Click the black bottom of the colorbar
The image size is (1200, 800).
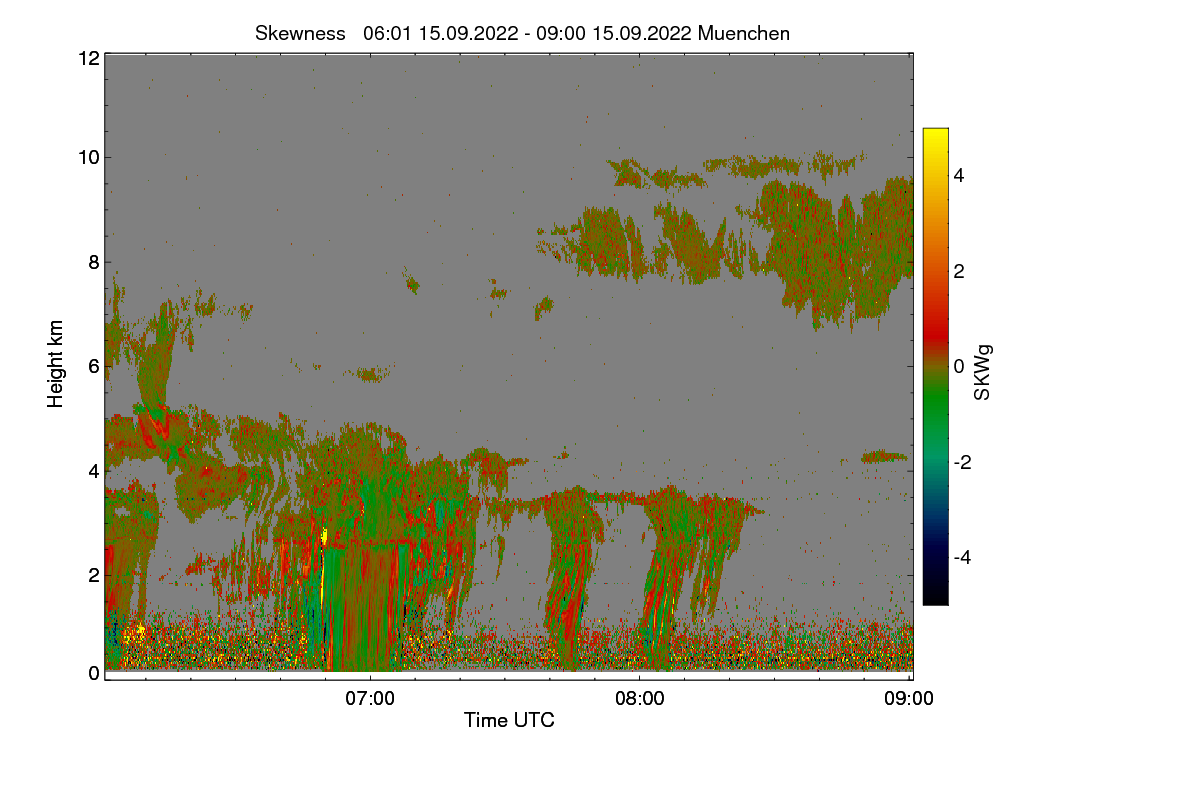click(935, 596)
